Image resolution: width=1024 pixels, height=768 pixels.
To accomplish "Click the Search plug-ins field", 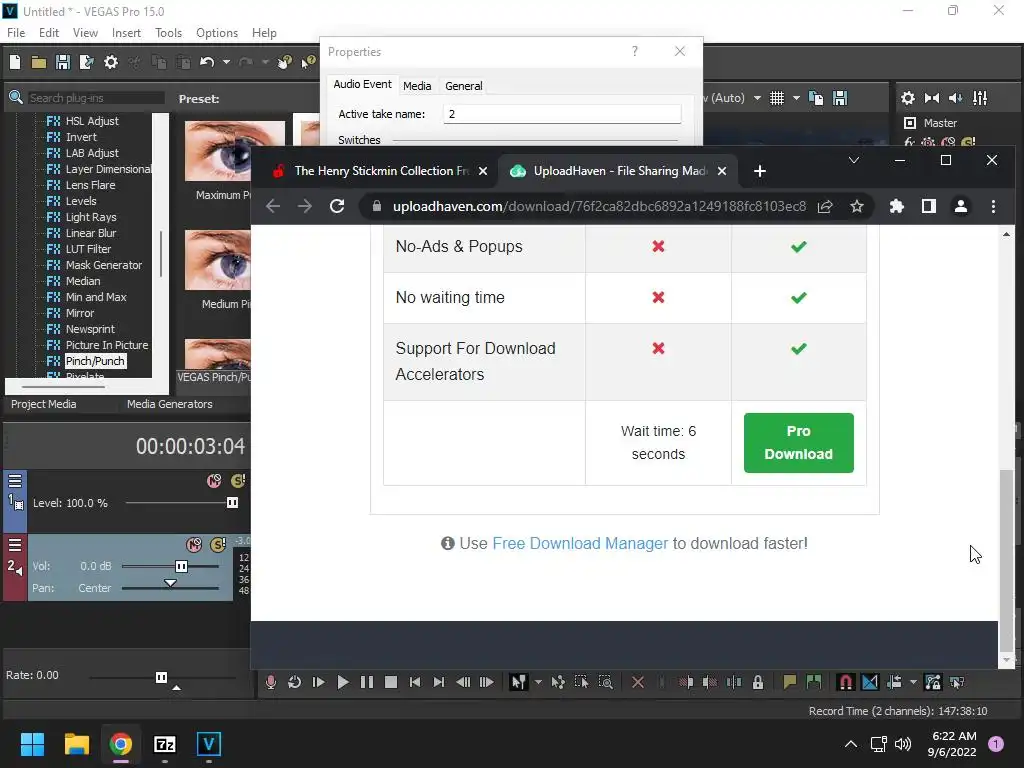I will coord(96,98).
